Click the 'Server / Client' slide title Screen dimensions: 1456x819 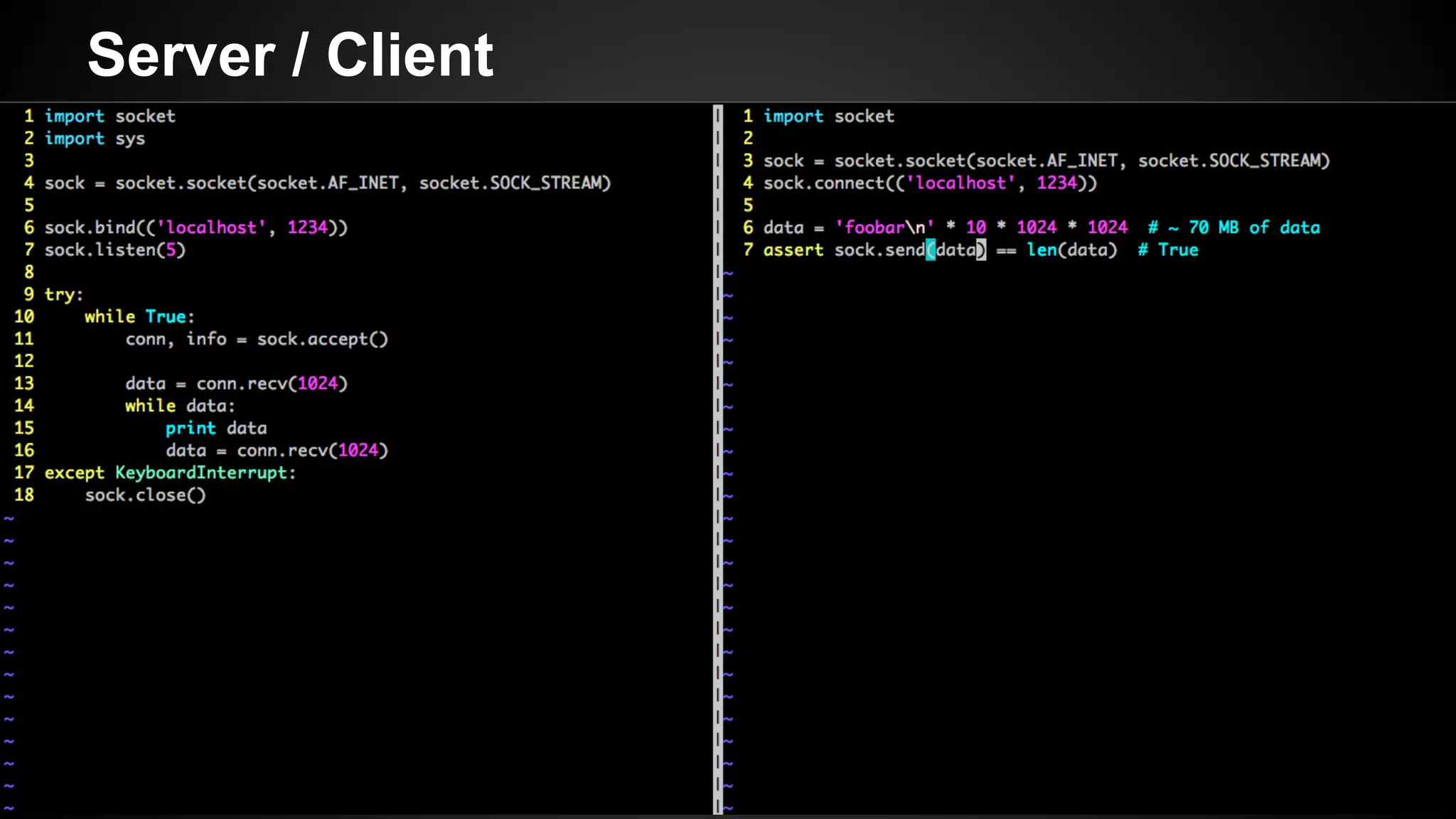pyautogui.click(x=290, y=55)
